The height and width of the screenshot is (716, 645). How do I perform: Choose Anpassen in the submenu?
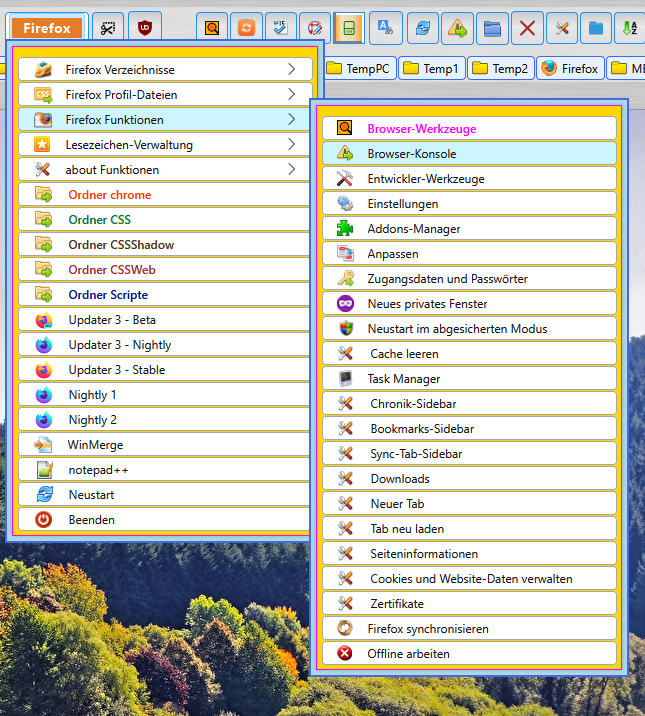(x=469, y=254)
